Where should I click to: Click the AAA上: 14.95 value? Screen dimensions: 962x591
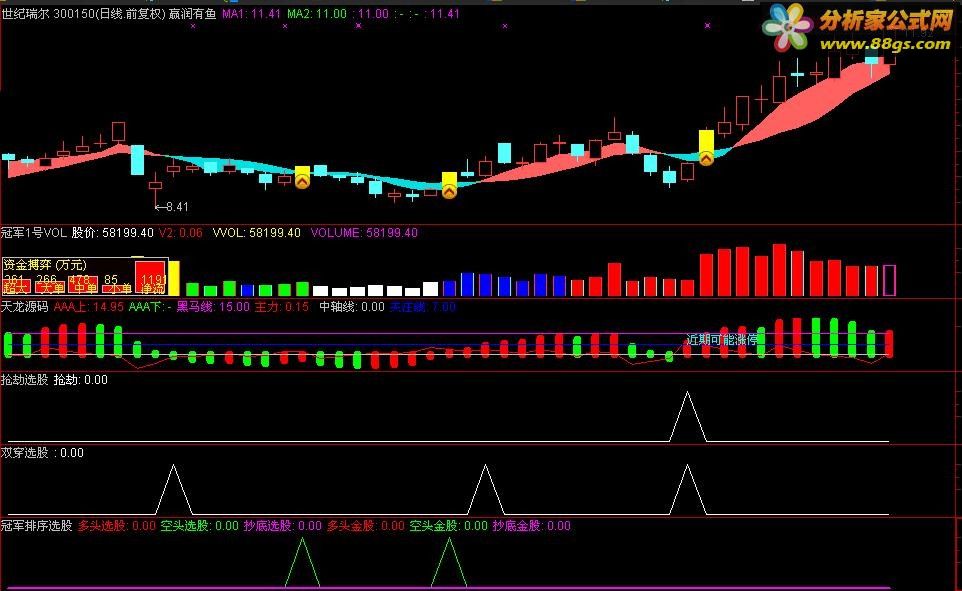(88, 306)
